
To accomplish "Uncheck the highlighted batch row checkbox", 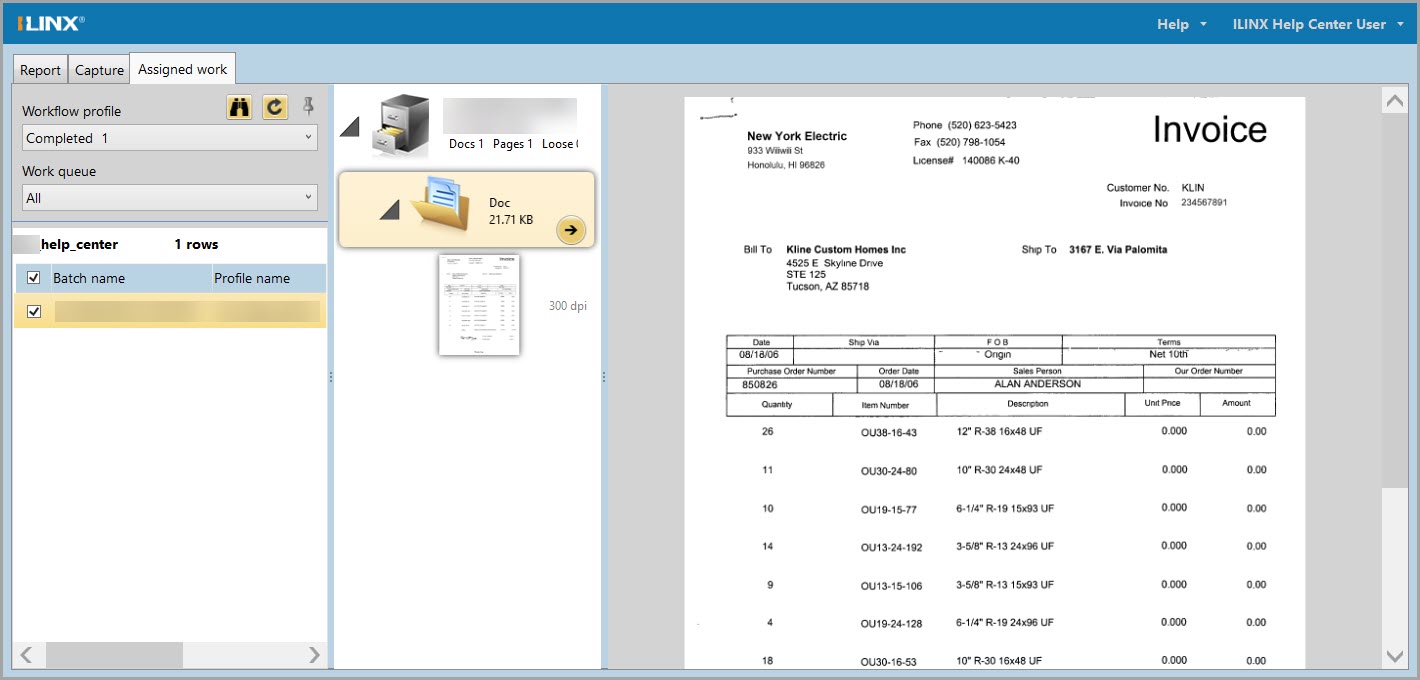I will pos(34,312).
